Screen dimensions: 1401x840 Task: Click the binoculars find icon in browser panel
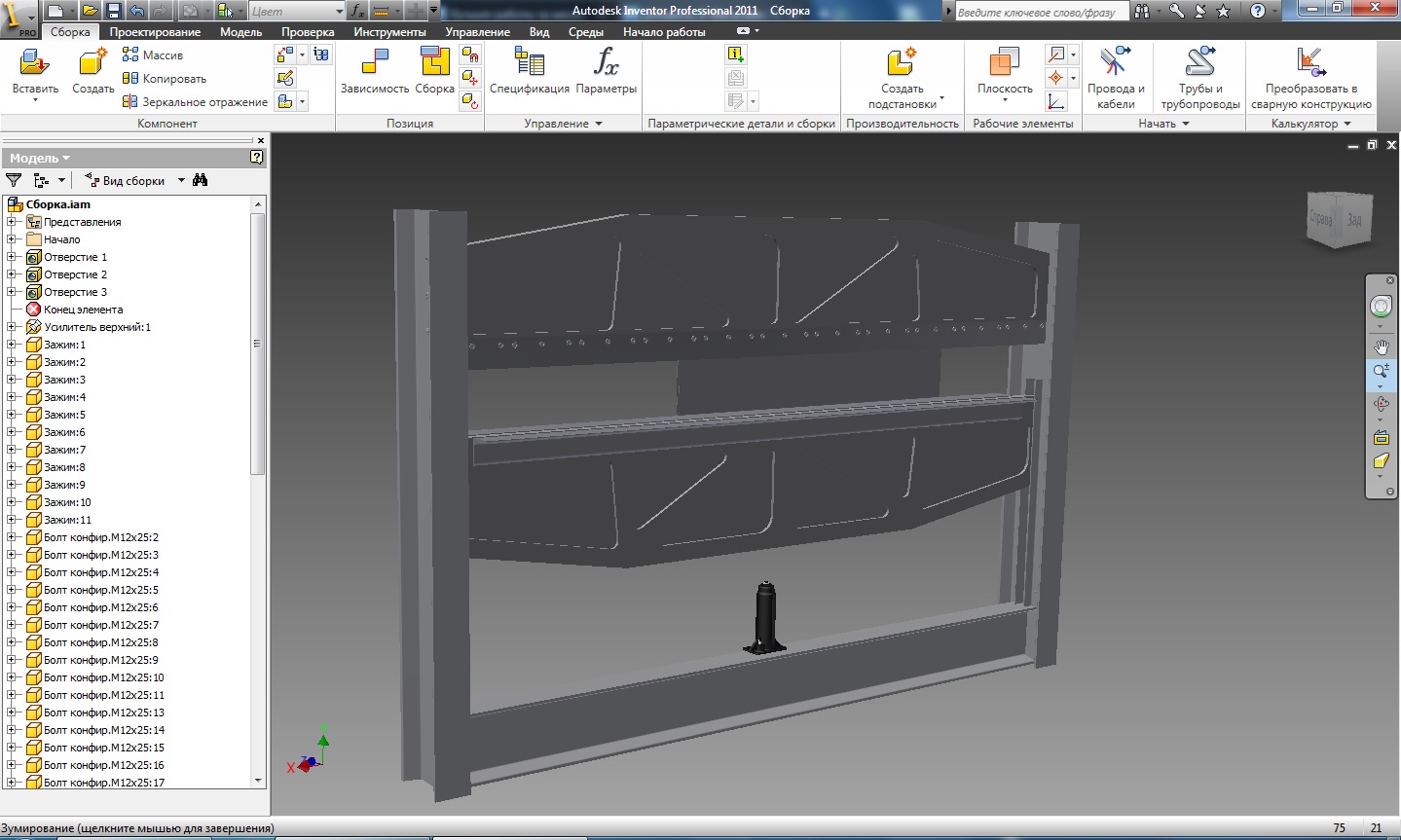201,180
